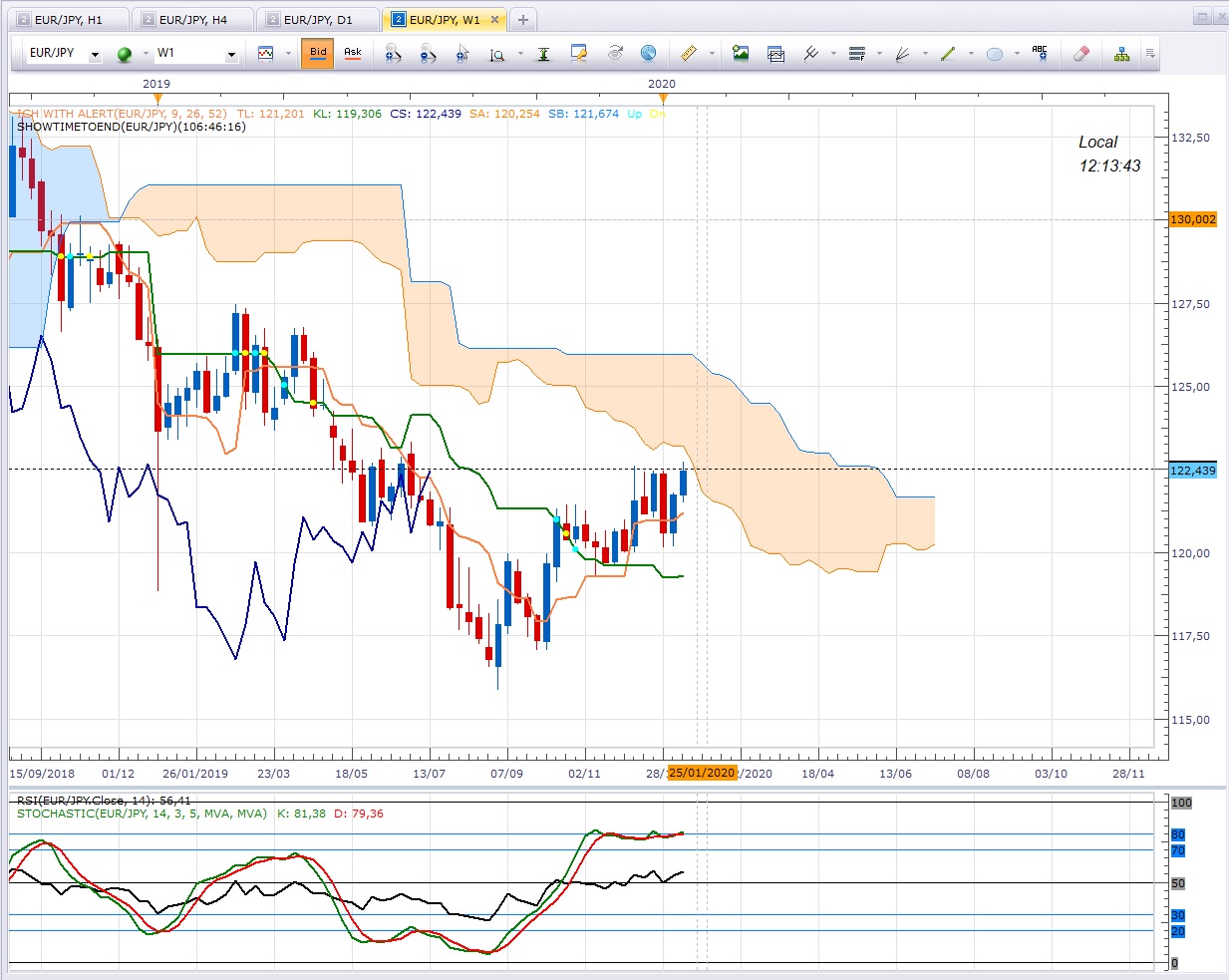
Task: Toggle the Bid price button
Action: click(x=318, y=53)
